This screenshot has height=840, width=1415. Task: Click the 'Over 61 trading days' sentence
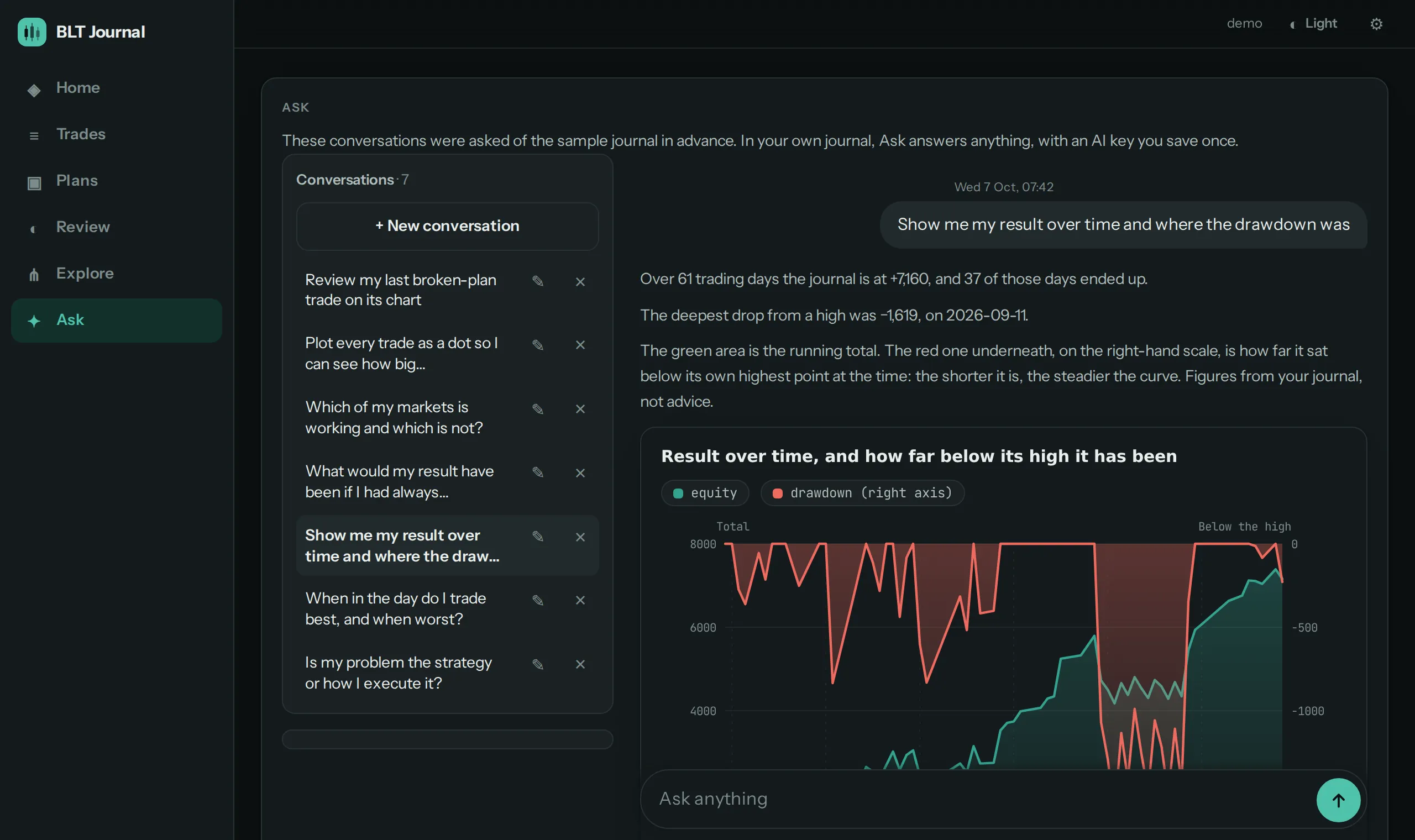tap(893, 279)
